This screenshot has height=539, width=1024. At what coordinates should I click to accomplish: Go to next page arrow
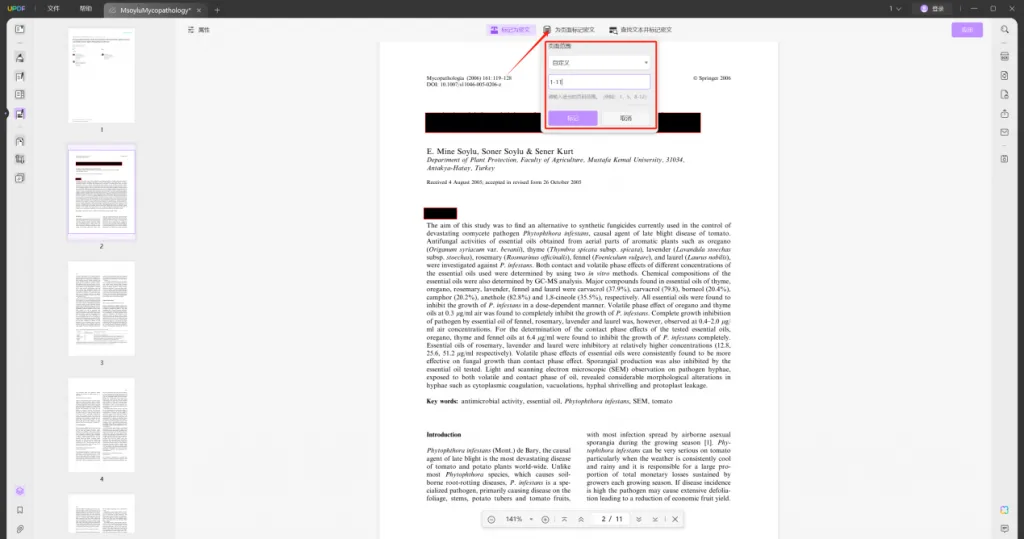coord(639,519)
